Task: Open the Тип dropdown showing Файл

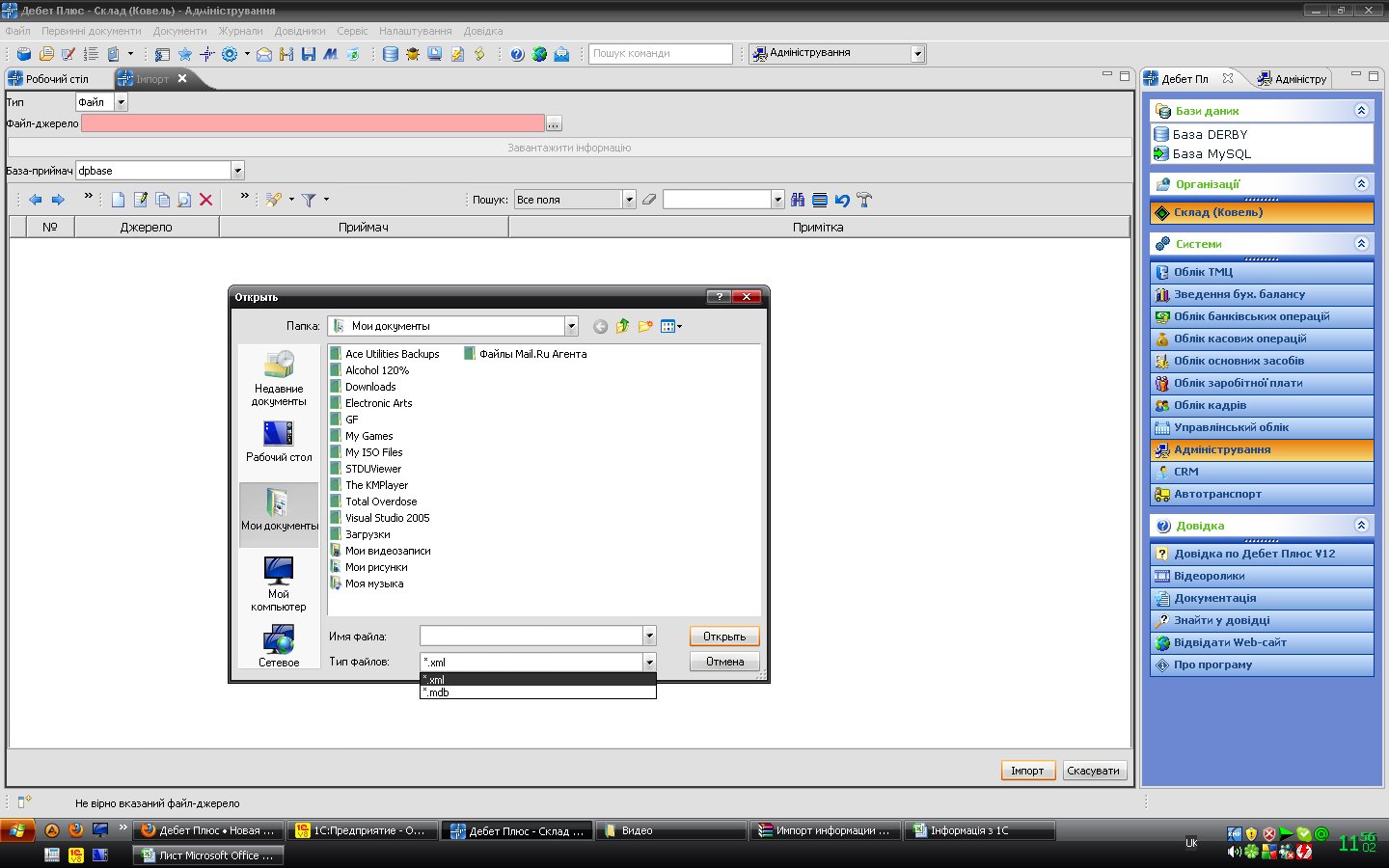Action: (x=121, y=102)
